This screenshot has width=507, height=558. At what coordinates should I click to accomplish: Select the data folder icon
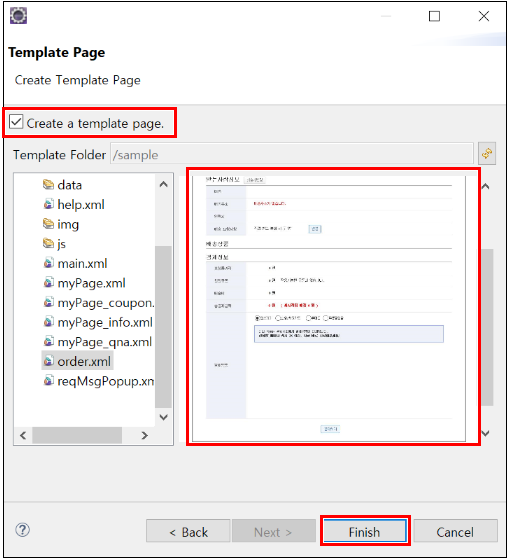pos(48,185)
